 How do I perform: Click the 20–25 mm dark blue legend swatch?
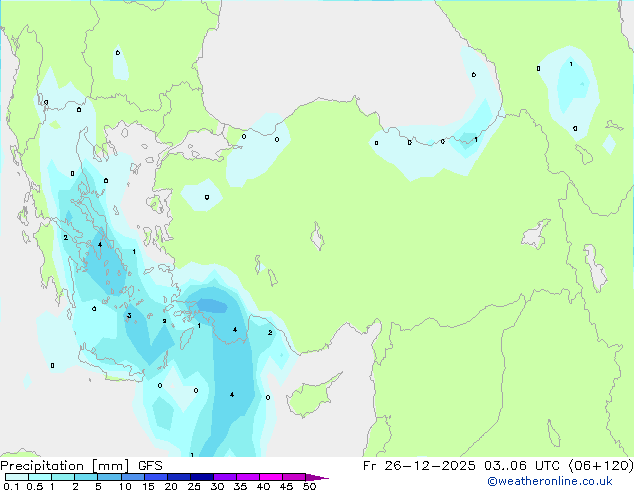pyautogui.click(x=178, y=477)
